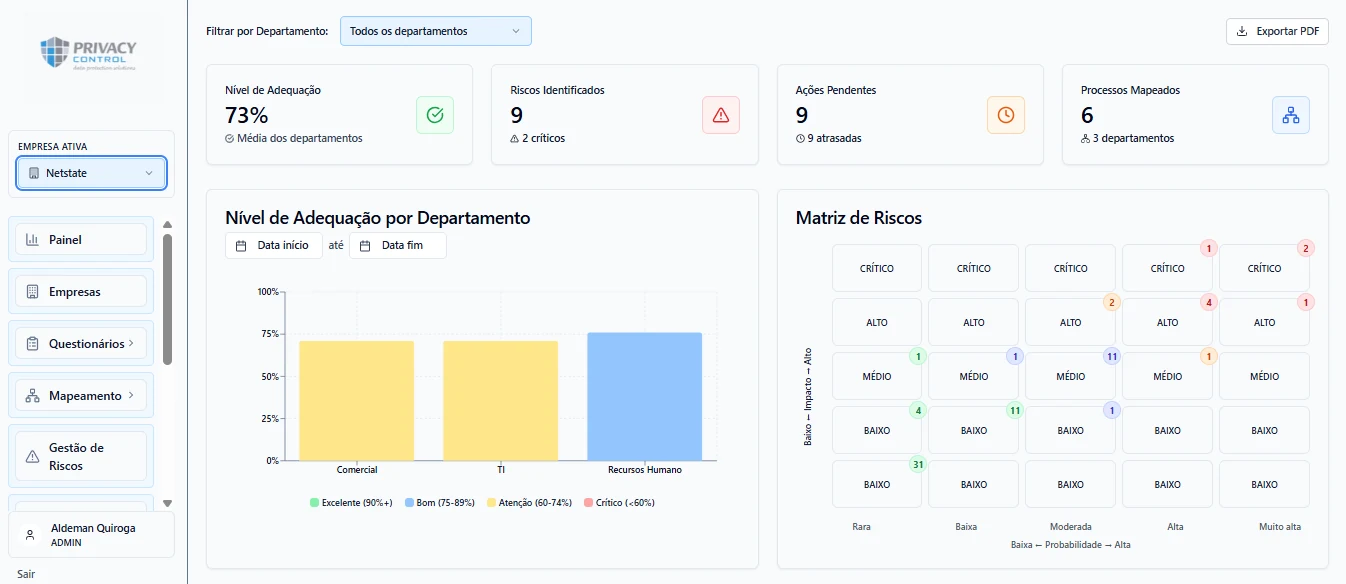Open the Netstate company selector

click(x=91, y=173)
